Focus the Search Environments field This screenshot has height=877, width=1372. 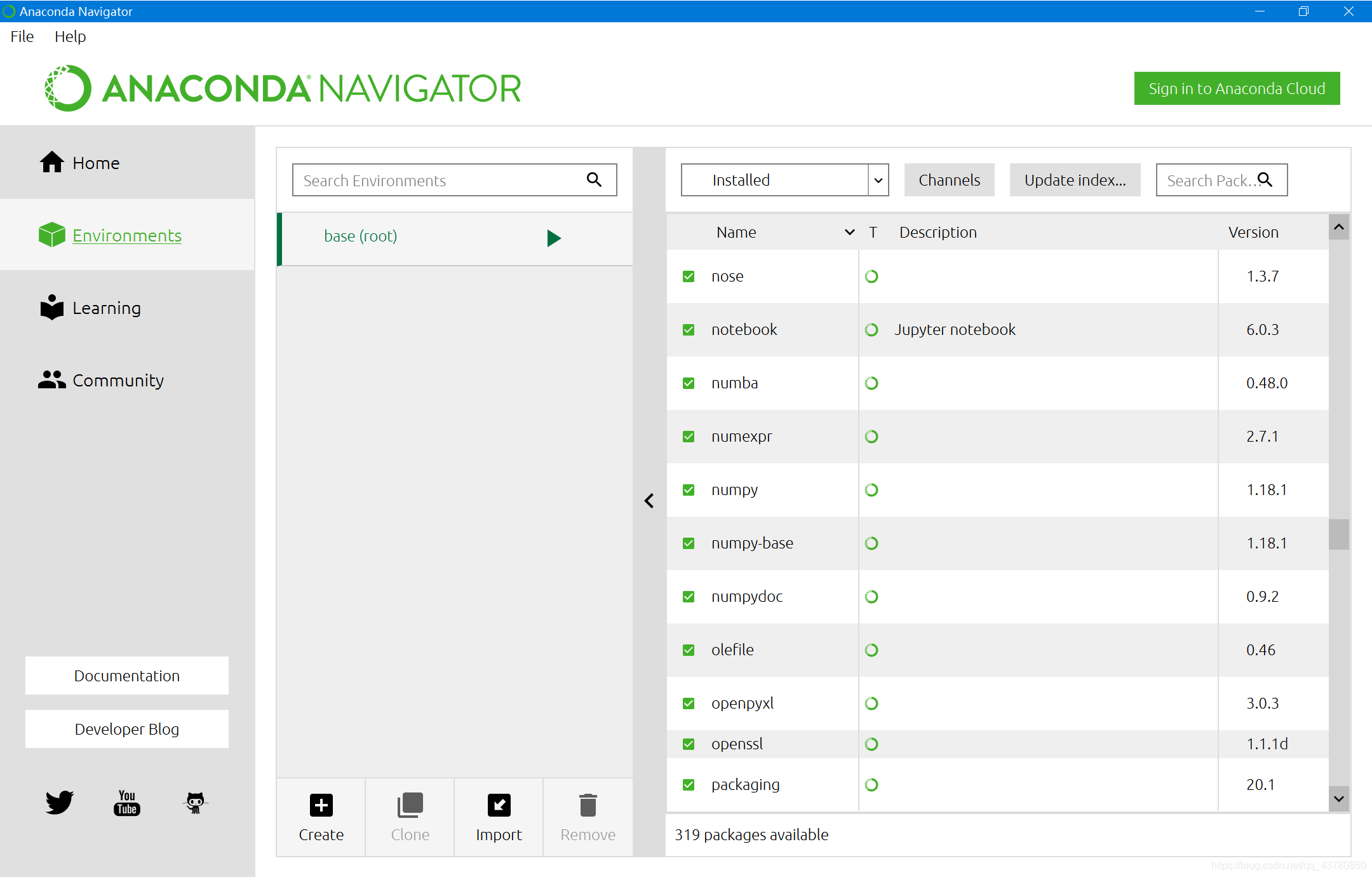[454, 180]
